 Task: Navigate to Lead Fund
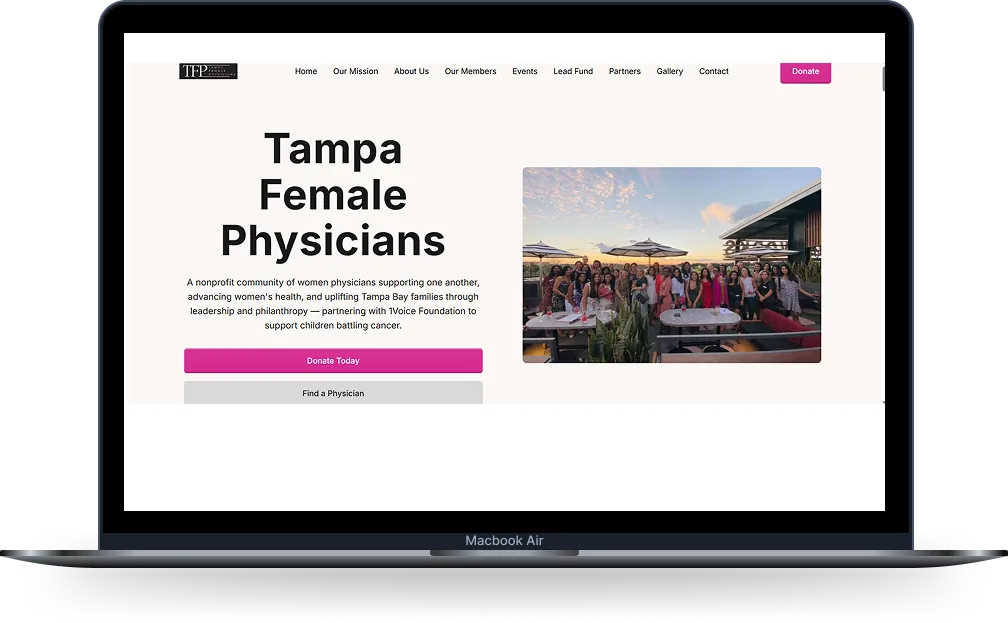pos(573,71)
